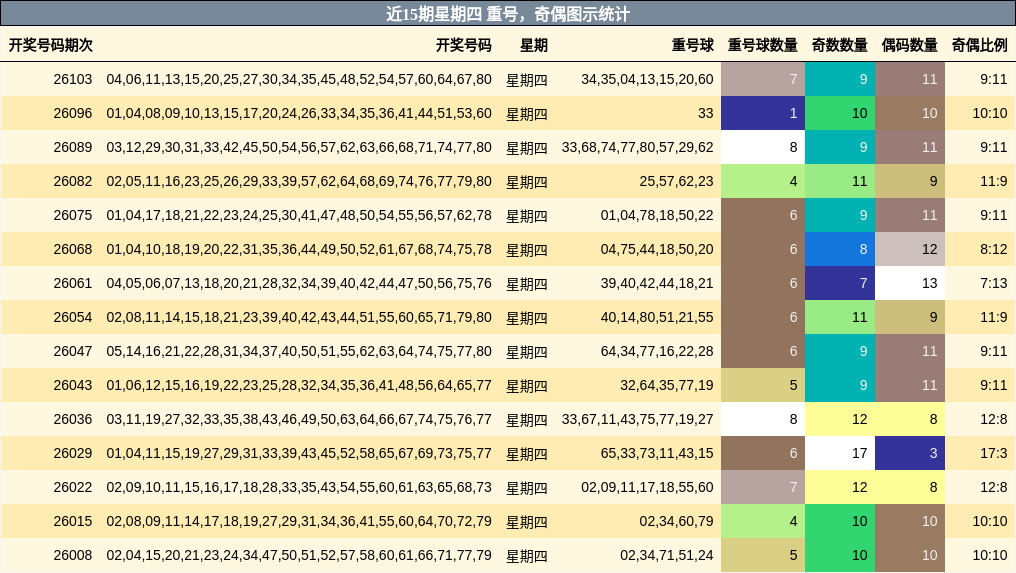Click the draw numbers in row 26029
This screenshot has height=573, width=1016.
299,453
